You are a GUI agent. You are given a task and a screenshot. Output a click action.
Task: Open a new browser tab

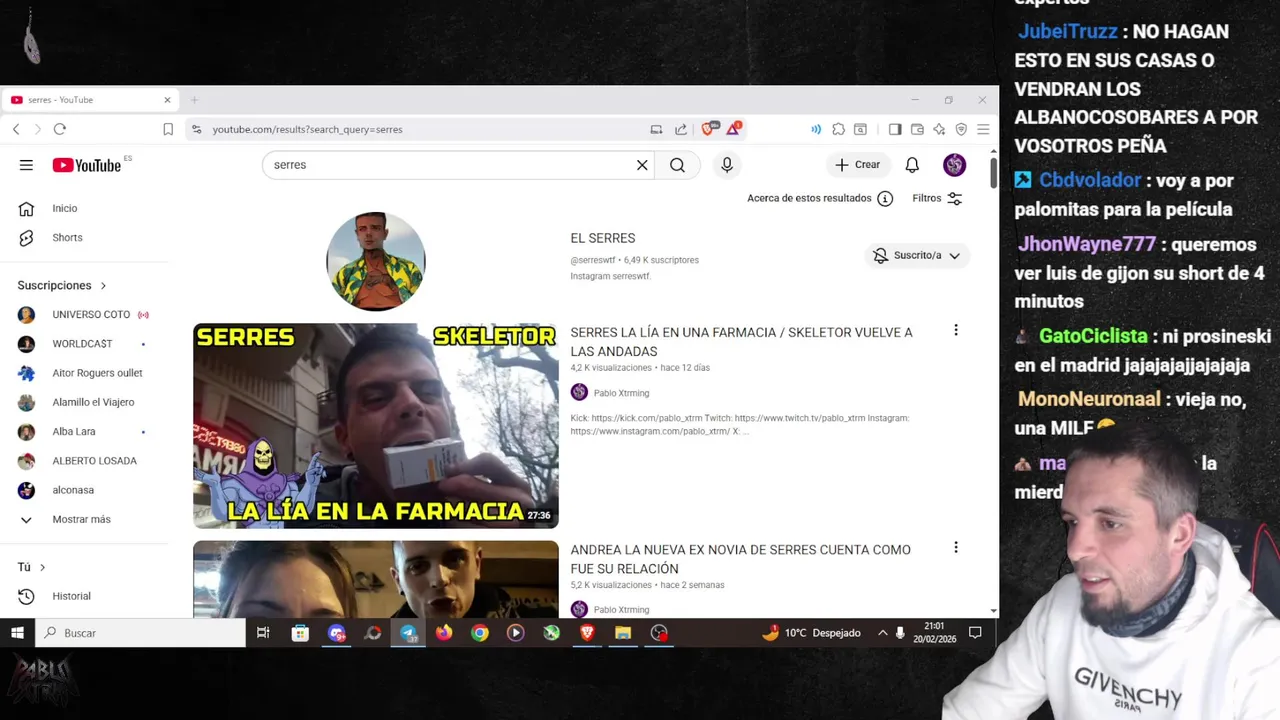pos(194,100)
